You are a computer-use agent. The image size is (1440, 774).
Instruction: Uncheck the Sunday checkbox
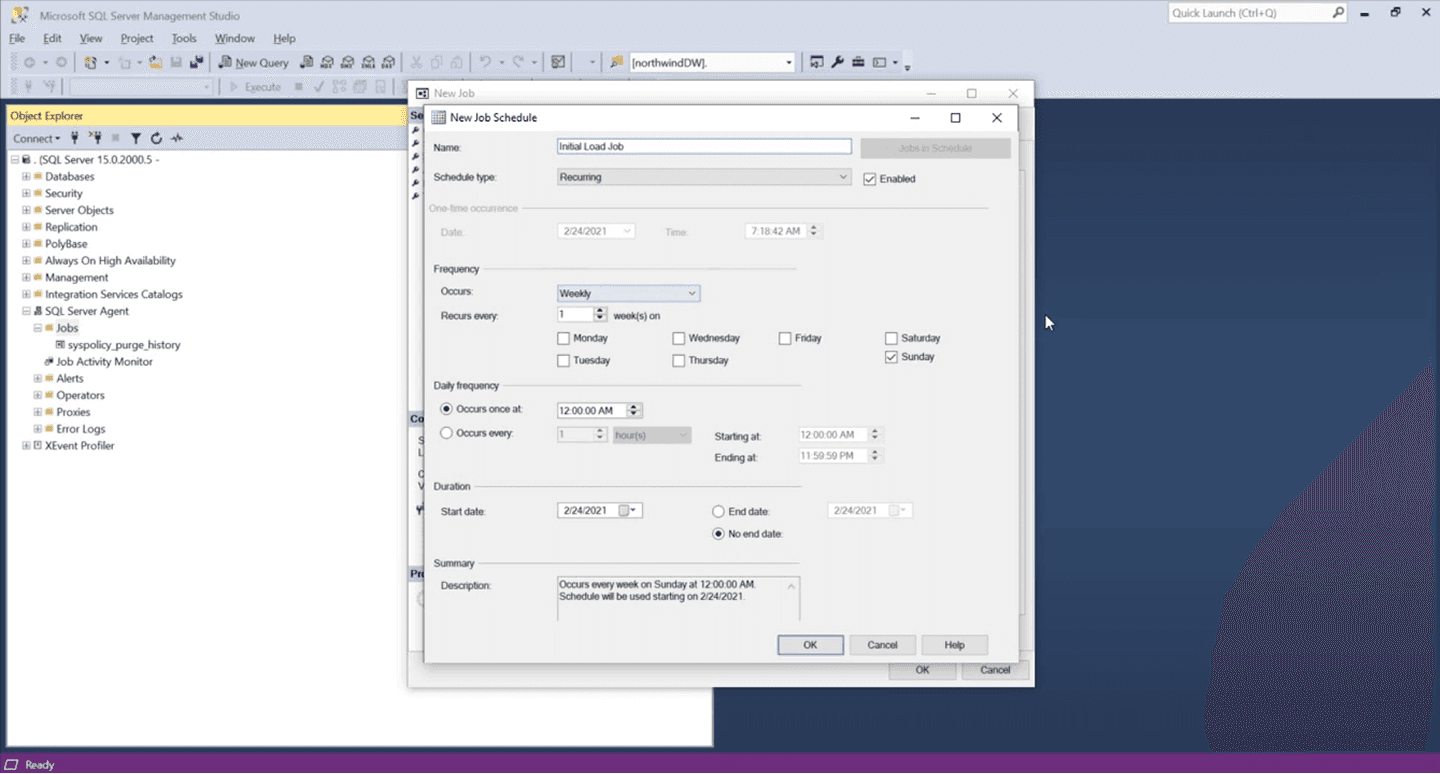(x=892, y=356)
